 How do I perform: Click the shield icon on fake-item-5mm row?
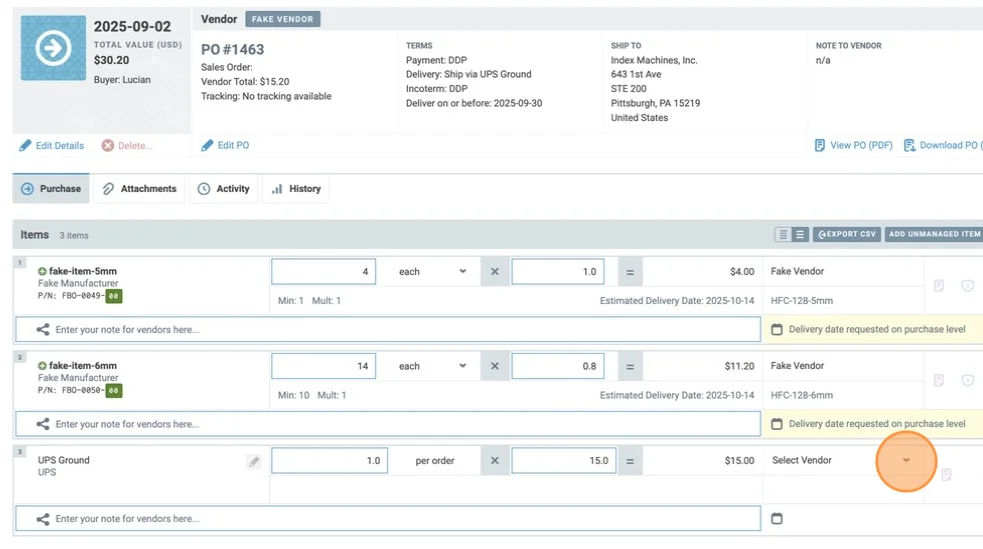pos(967,286)
